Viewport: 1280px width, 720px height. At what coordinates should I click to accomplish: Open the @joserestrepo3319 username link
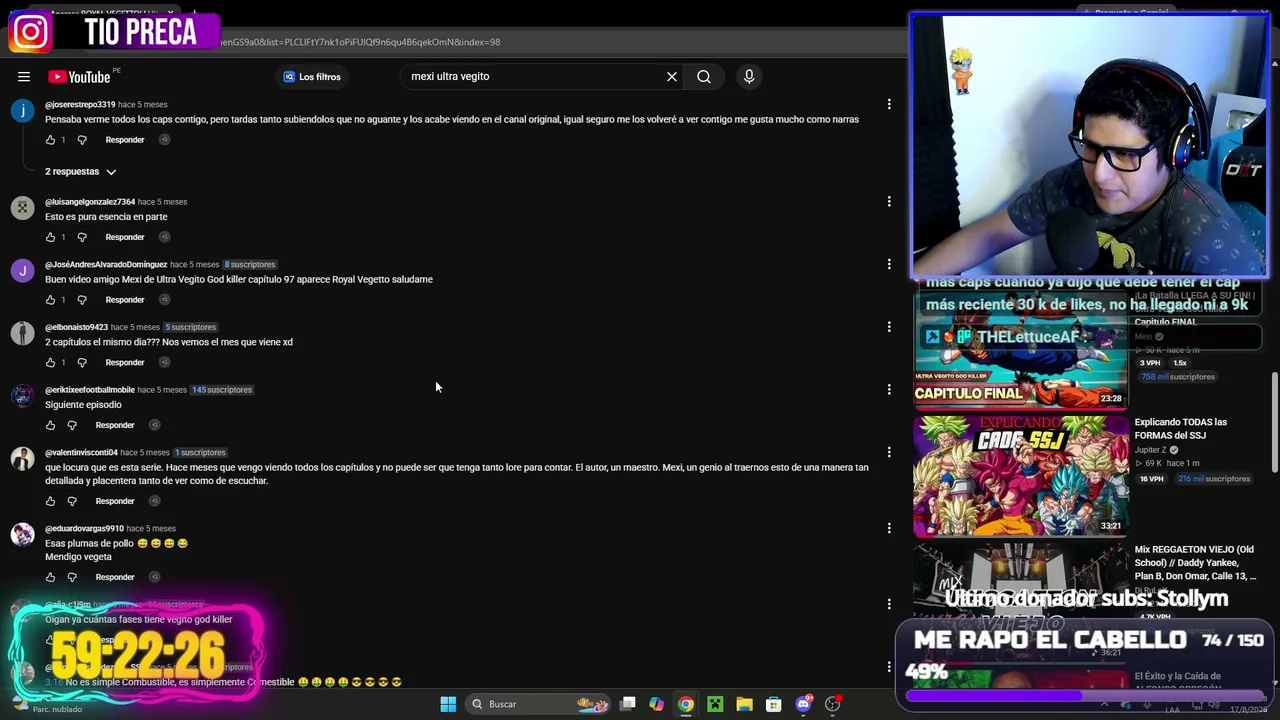point(80,105)
